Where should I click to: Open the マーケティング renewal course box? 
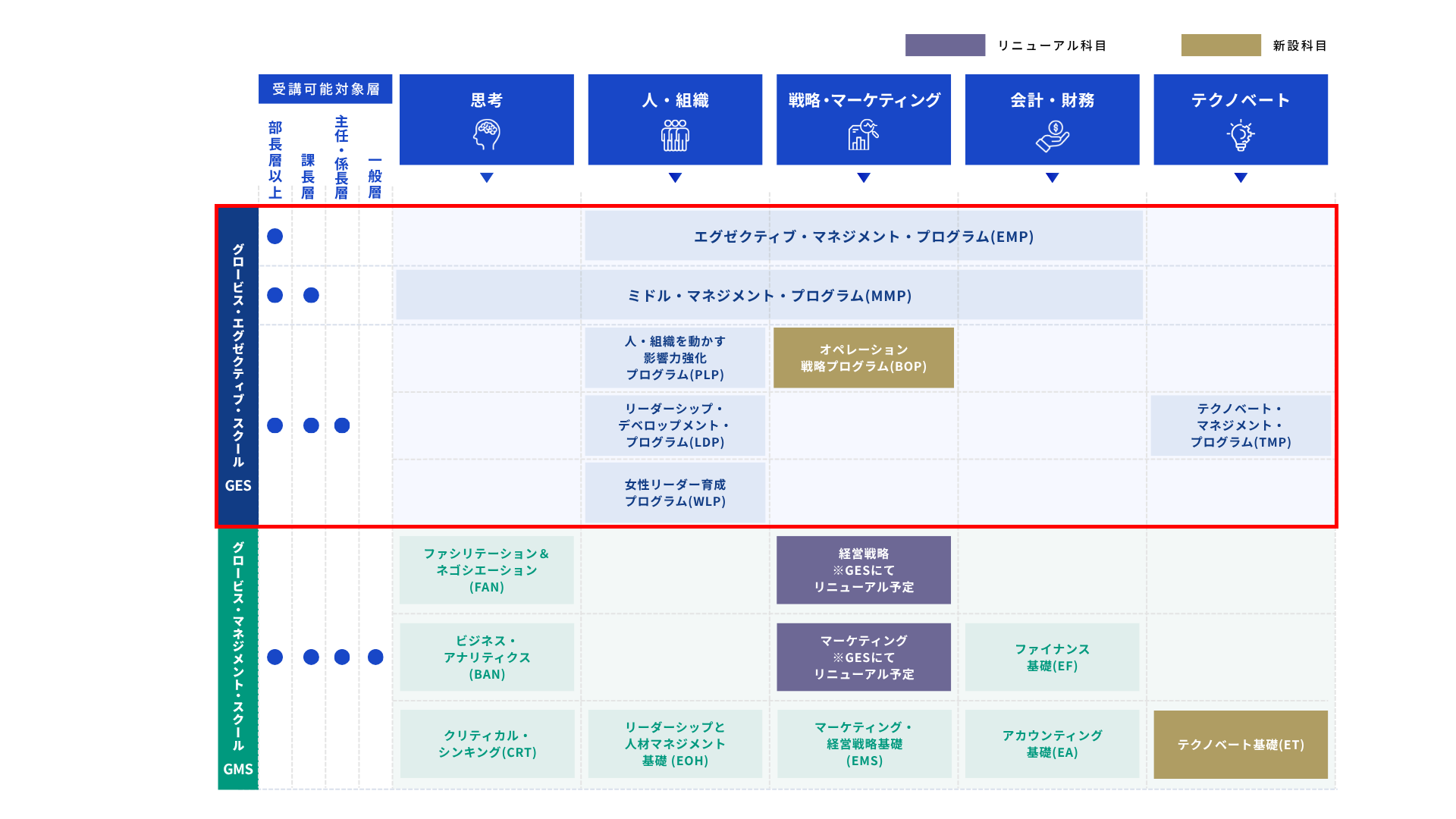click(864, 657)
